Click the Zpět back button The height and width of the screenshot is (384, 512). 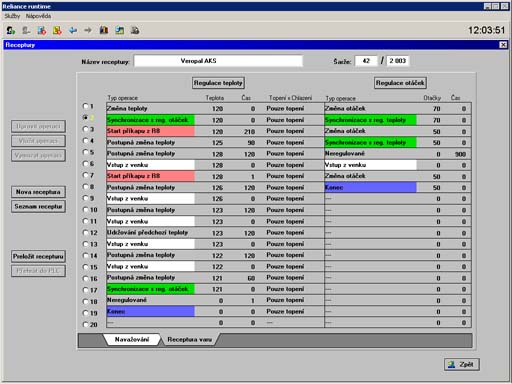click(x=462, y=364)
